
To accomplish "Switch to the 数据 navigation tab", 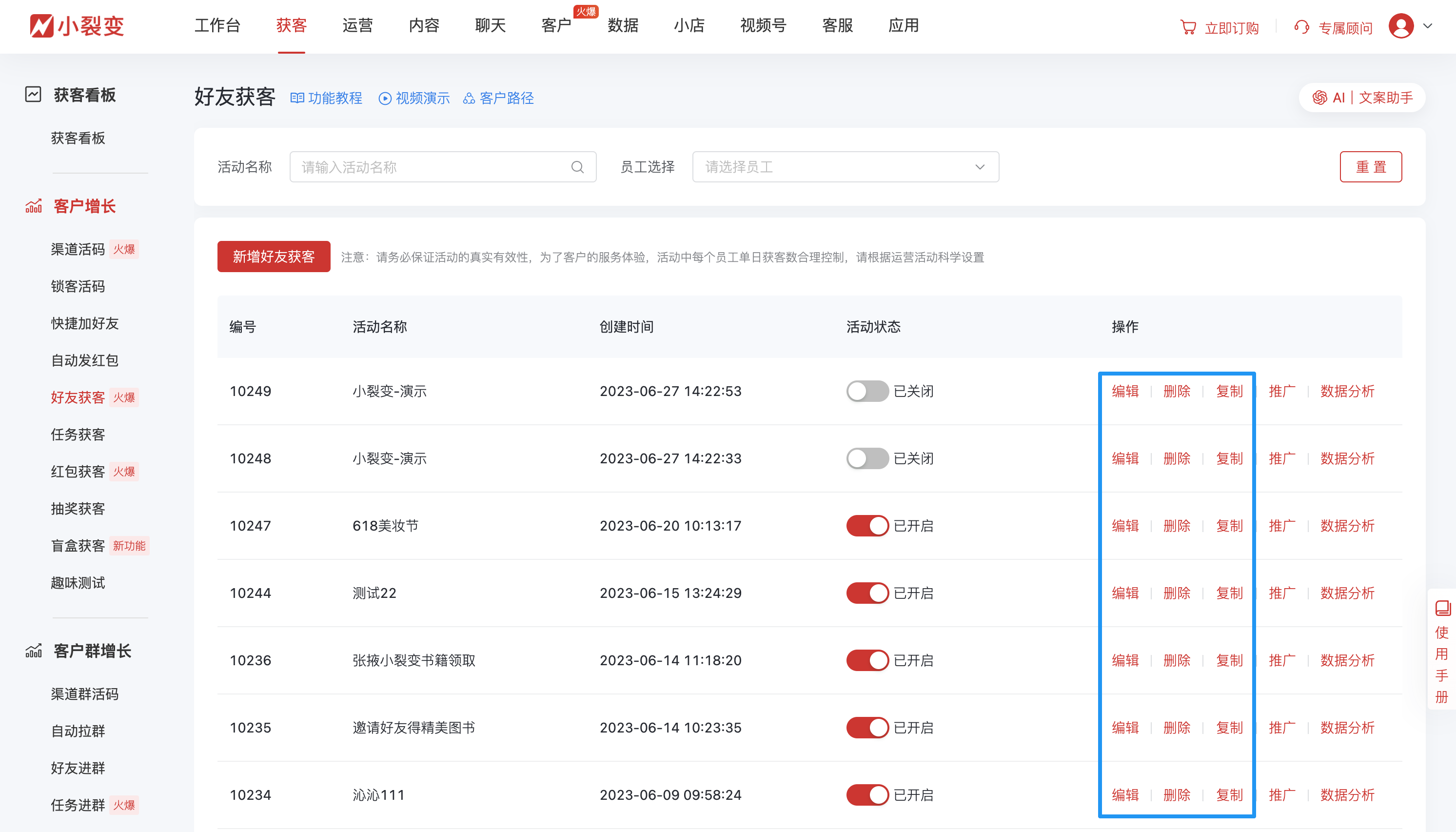I will click(623, 26).
